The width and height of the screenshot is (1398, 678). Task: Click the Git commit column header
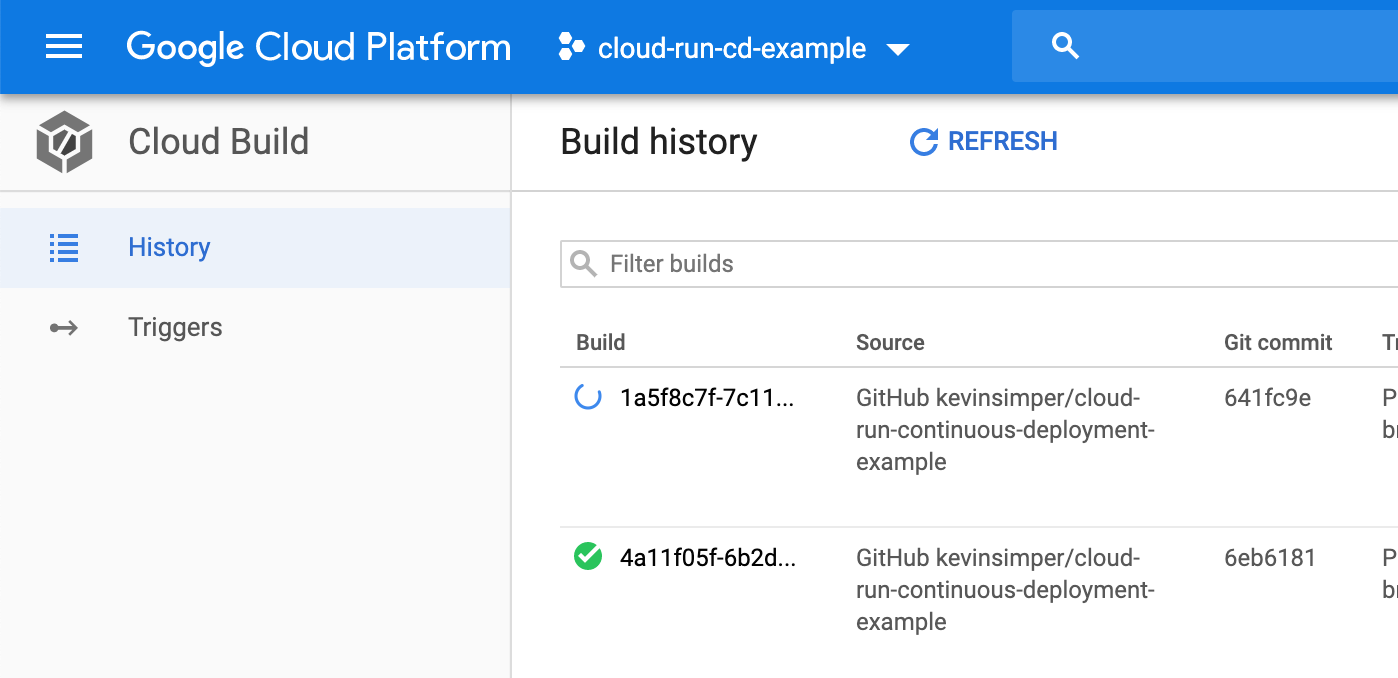point(1278,342)
